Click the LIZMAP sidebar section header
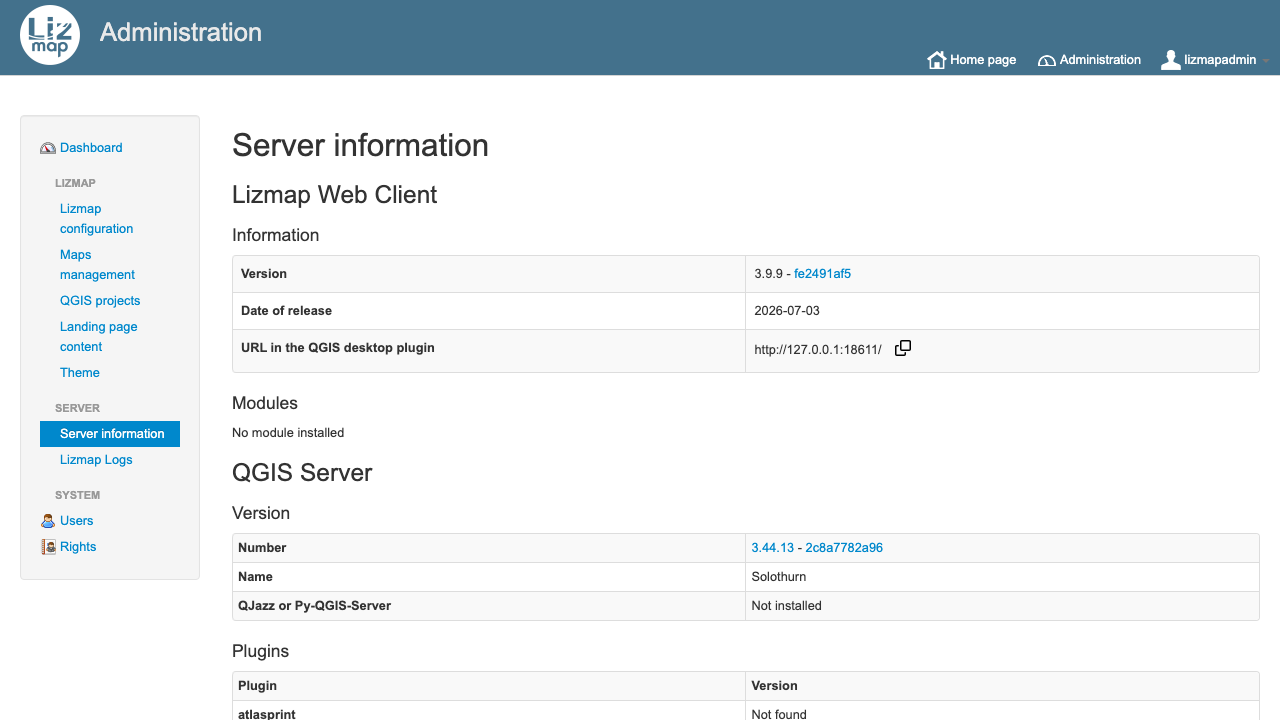This screenshot has height=720, width=1280. tap(75, 183)
